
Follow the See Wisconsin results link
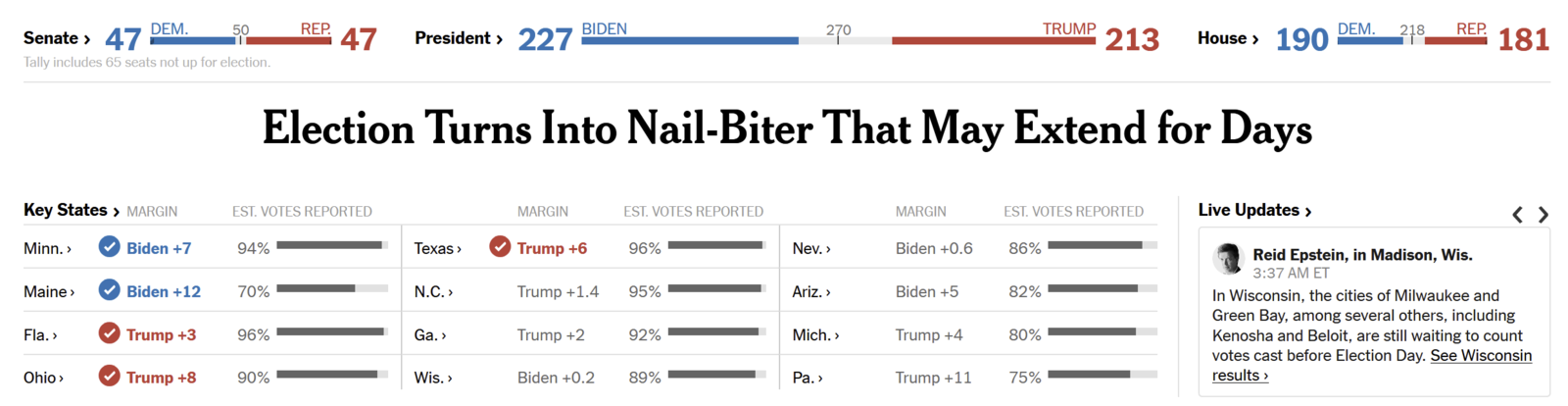point(1372,365)
